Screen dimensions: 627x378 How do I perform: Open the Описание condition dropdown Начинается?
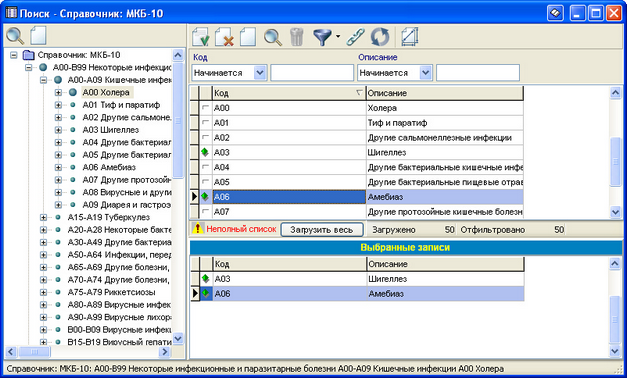coord(425,73)
